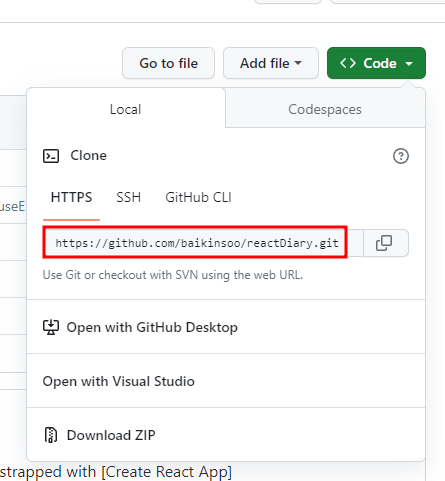Open the clone help question mark
The image size is (445, 481).
pos(401,156)
